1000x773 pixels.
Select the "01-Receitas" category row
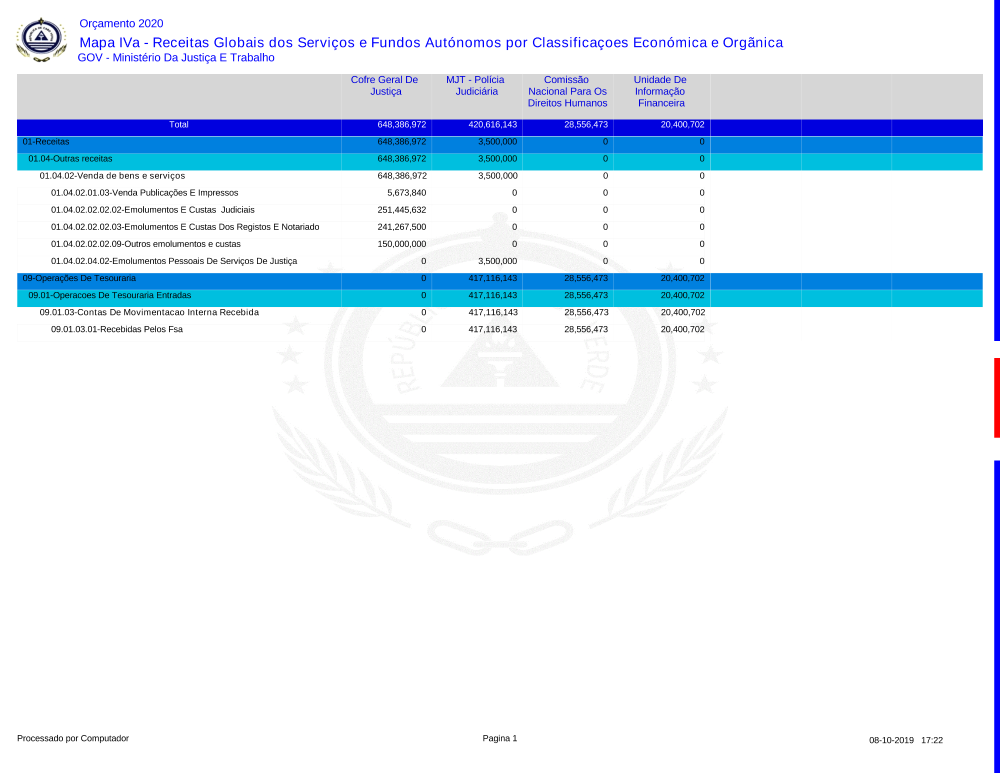(x=46, y=143)
